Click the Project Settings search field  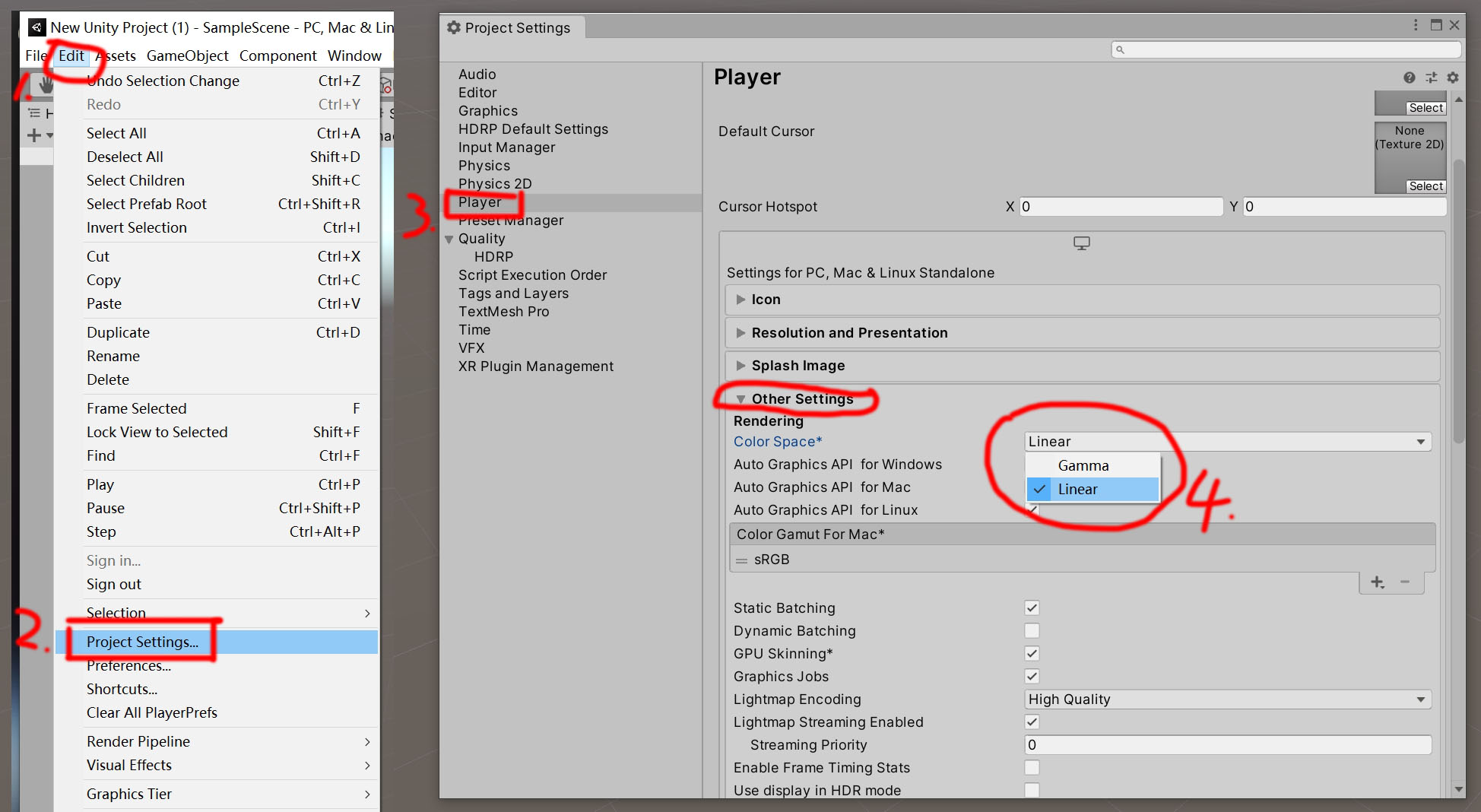pyautogui.click(x=1286, y=50)
